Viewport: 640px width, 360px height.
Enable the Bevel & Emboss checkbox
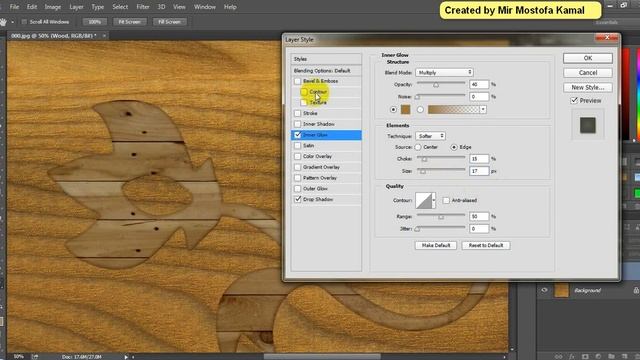[298, 81]
